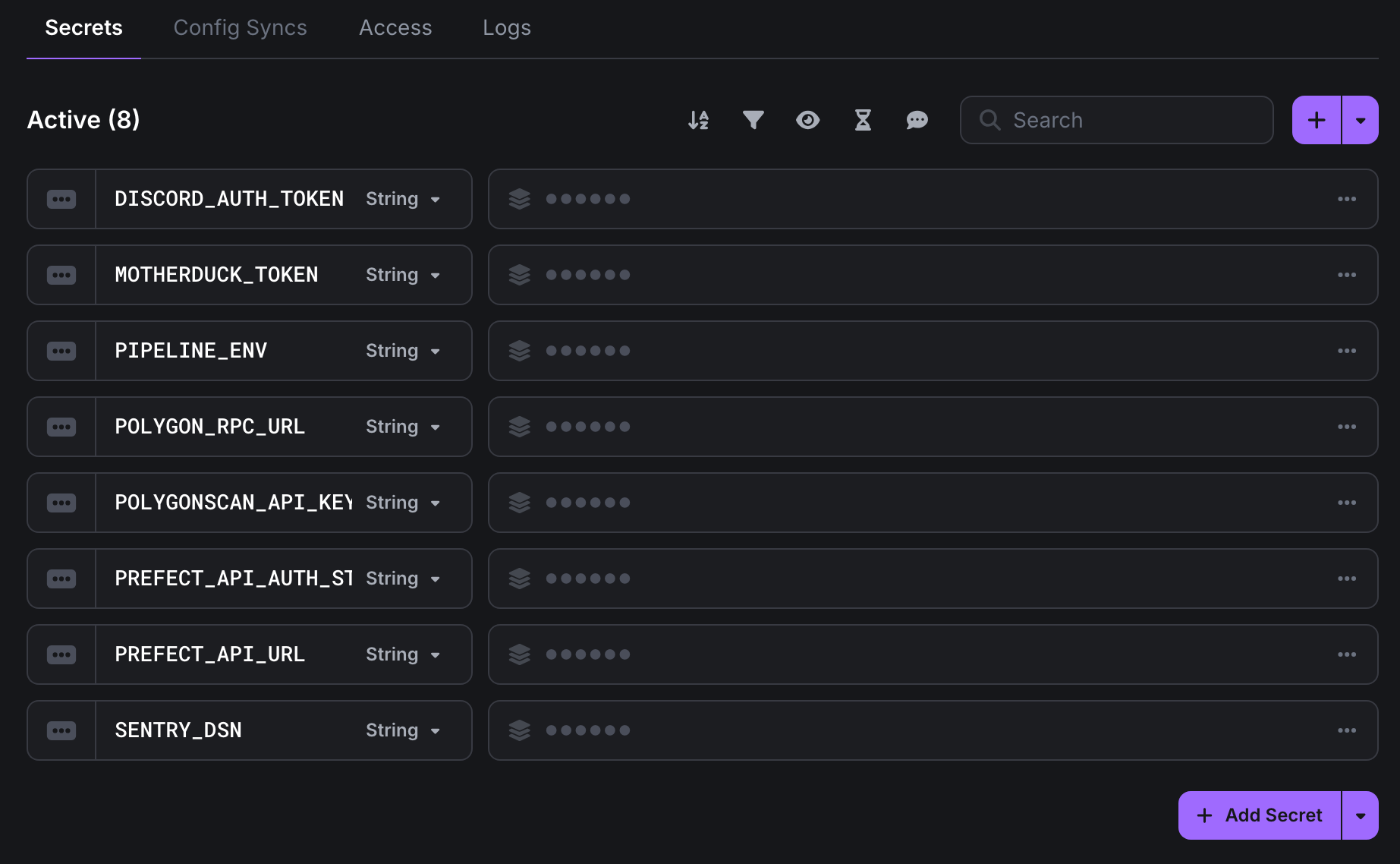The width and height of the screenshot is (1400, 864).
Task: Toggle secret value visibility with eye icon
Action: pos(807,120)
